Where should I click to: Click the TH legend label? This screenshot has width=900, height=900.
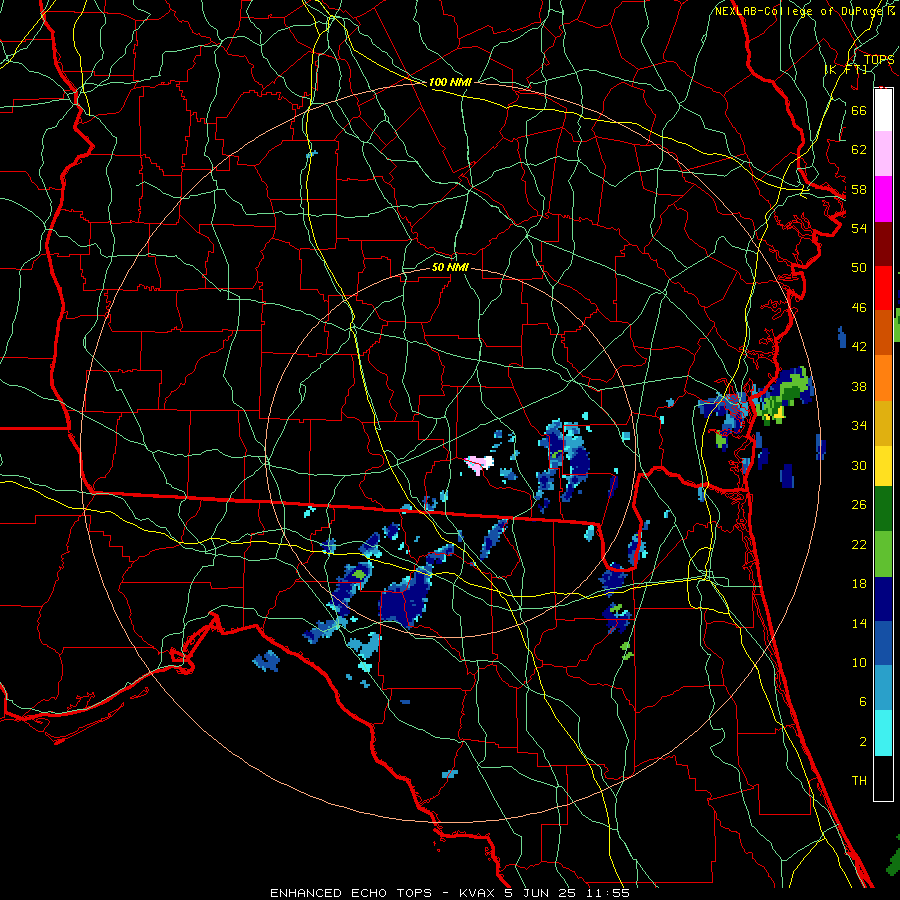tap(859, 781)
